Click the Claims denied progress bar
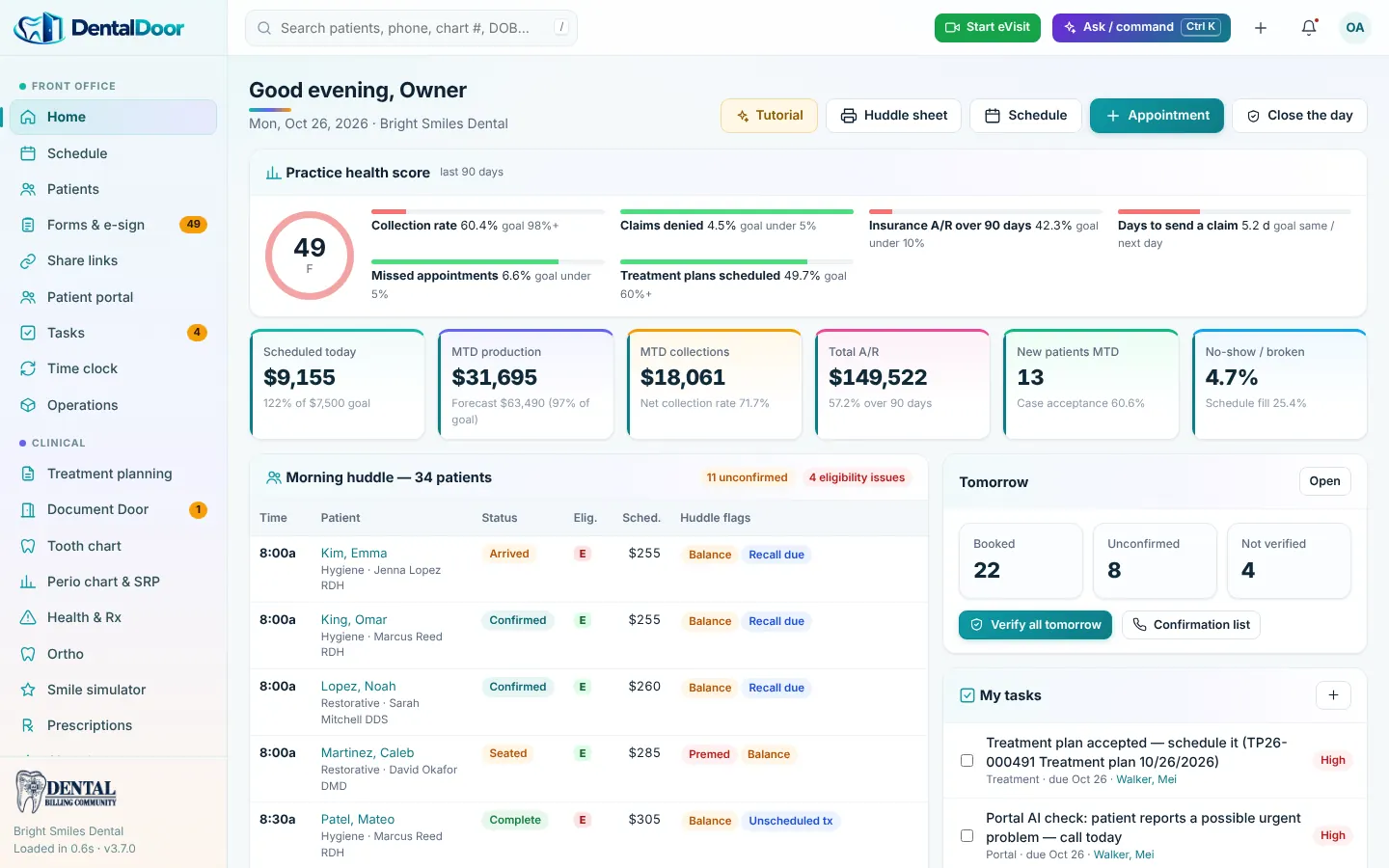Screen dimensions: 1389x868 click(737, 211)
